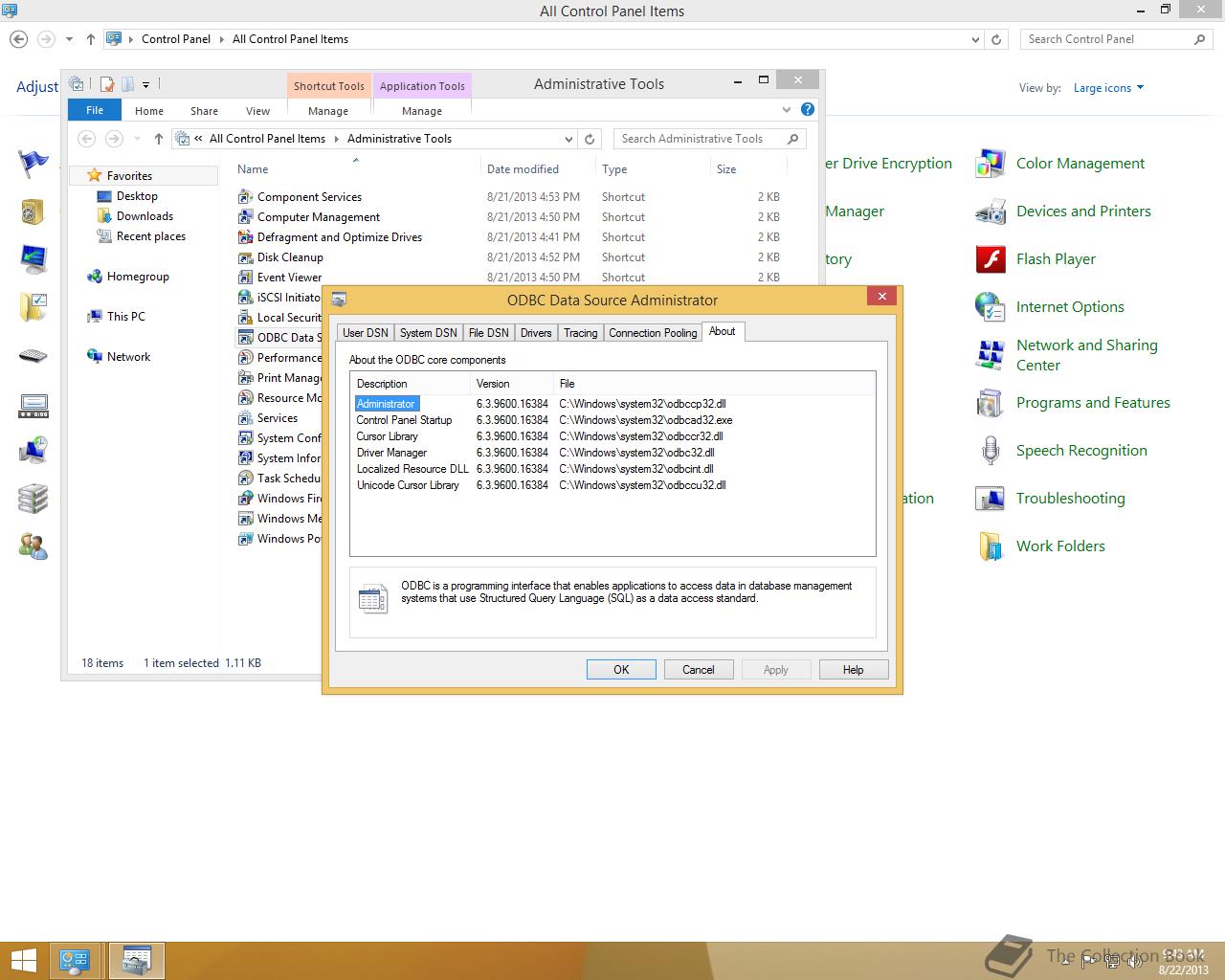The image size is (1225, 980).
Task: Switch to the Connection Pooling tab
Action: 653,333
